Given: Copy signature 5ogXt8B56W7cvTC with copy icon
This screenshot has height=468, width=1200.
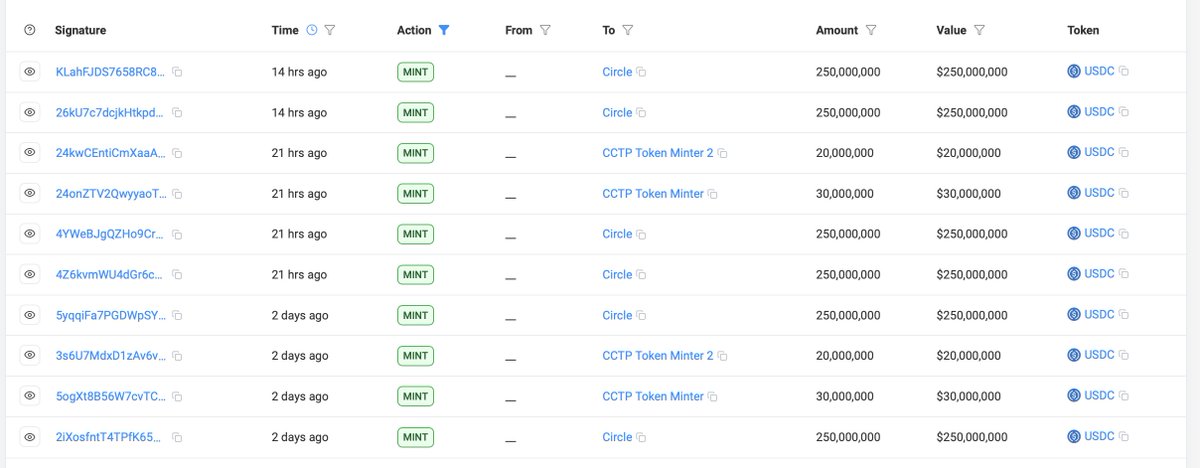Looking at the screenshot, I should click(177, 396).
